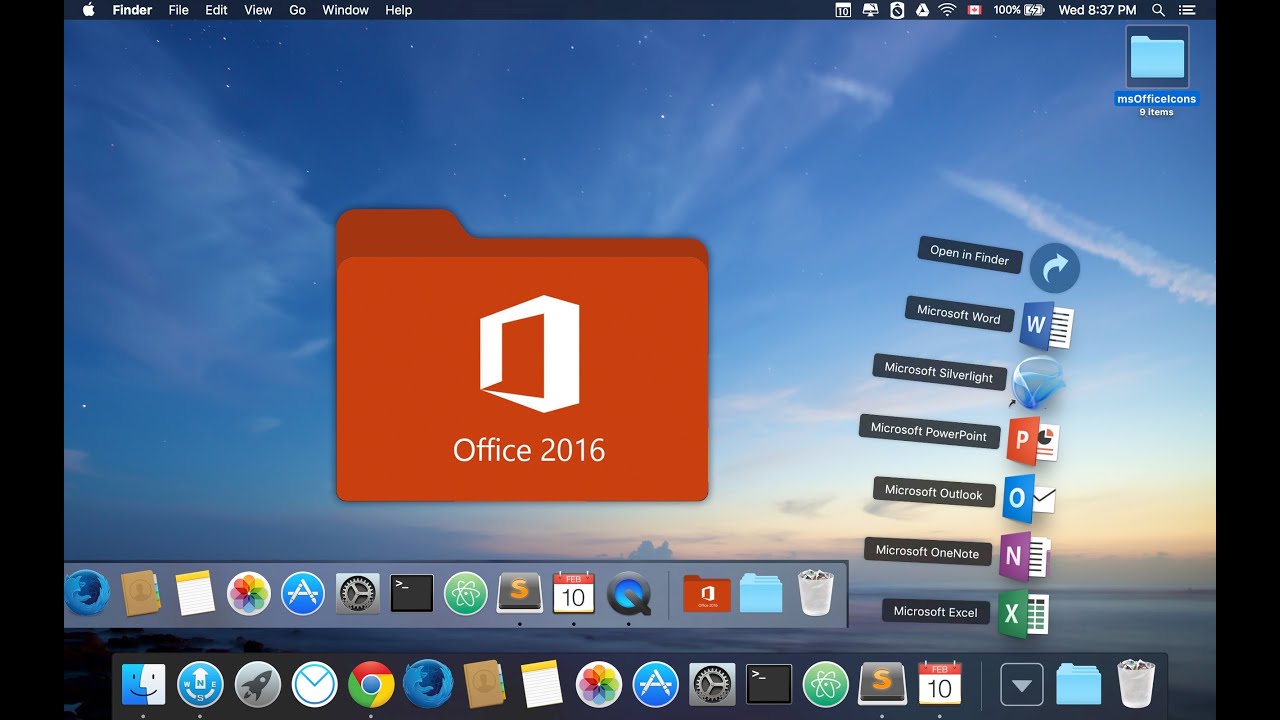Open the View menu in Finder

click(257, 10)
